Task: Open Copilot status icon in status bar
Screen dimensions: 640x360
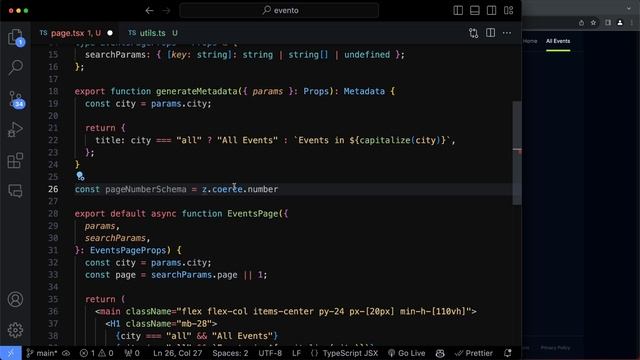Action: (440, 353)
